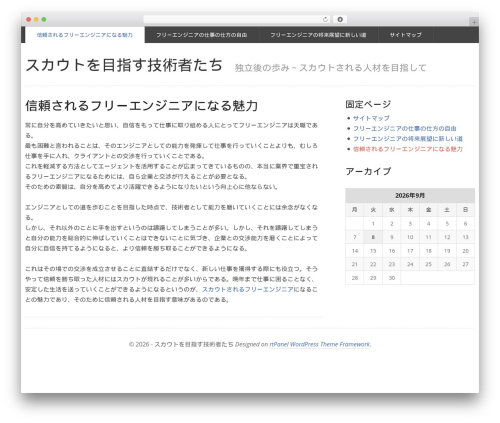Open rtPanel WordPress Theme Framework footer link

tap(320, 344)
